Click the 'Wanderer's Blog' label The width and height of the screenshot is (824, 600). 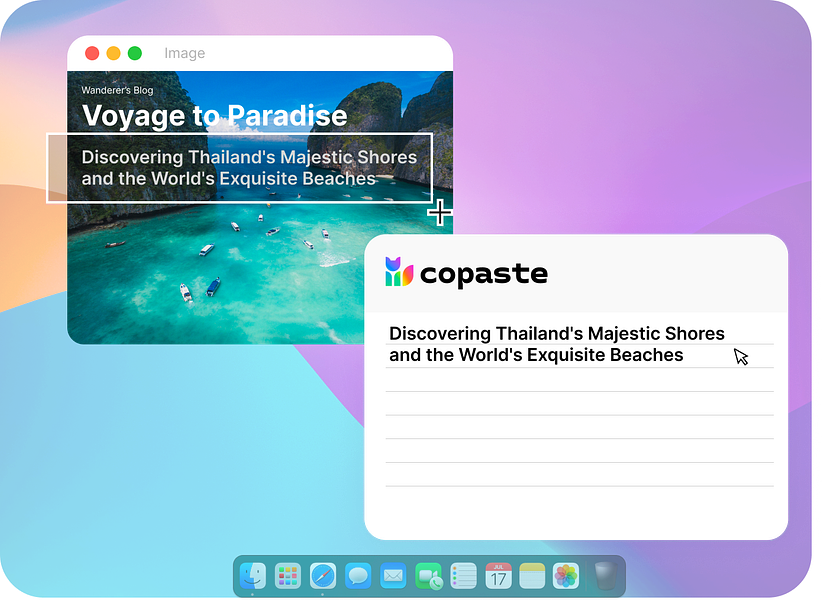point(117,90)
